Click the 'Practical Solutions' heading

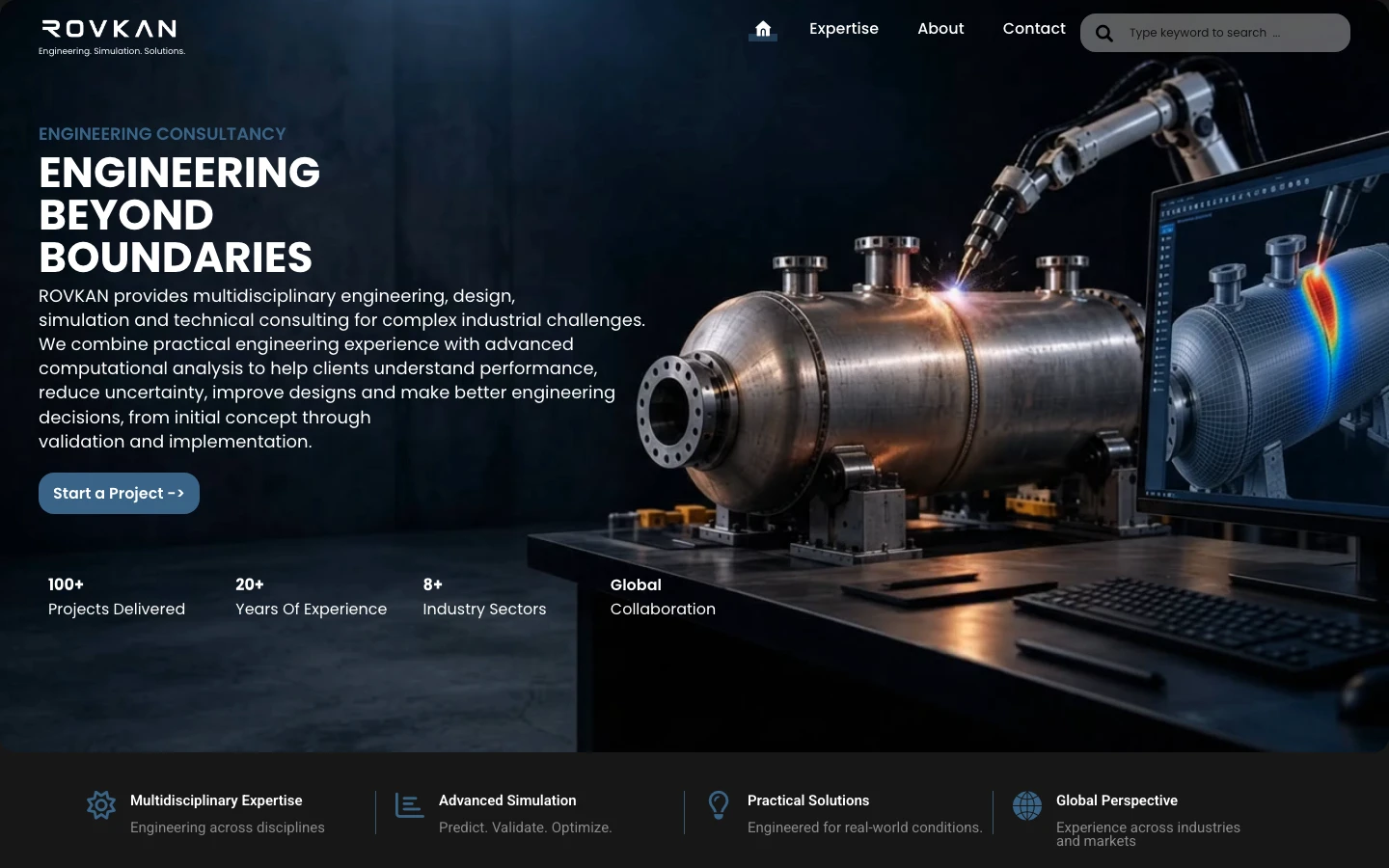[x=808, y=800]
